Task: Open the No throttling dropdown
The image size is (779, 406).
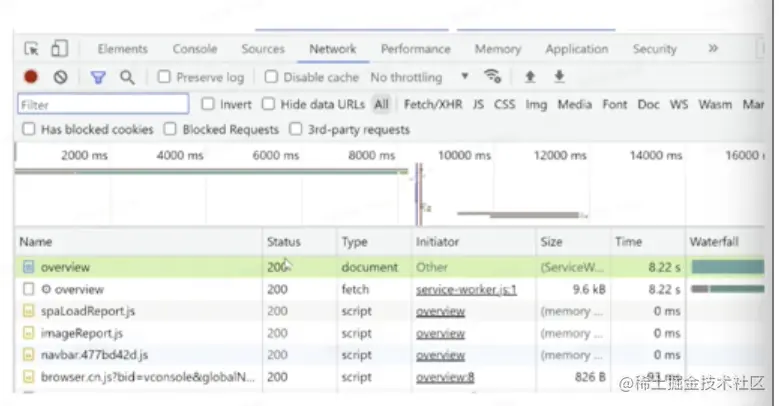Action: [x=419, y=77]
